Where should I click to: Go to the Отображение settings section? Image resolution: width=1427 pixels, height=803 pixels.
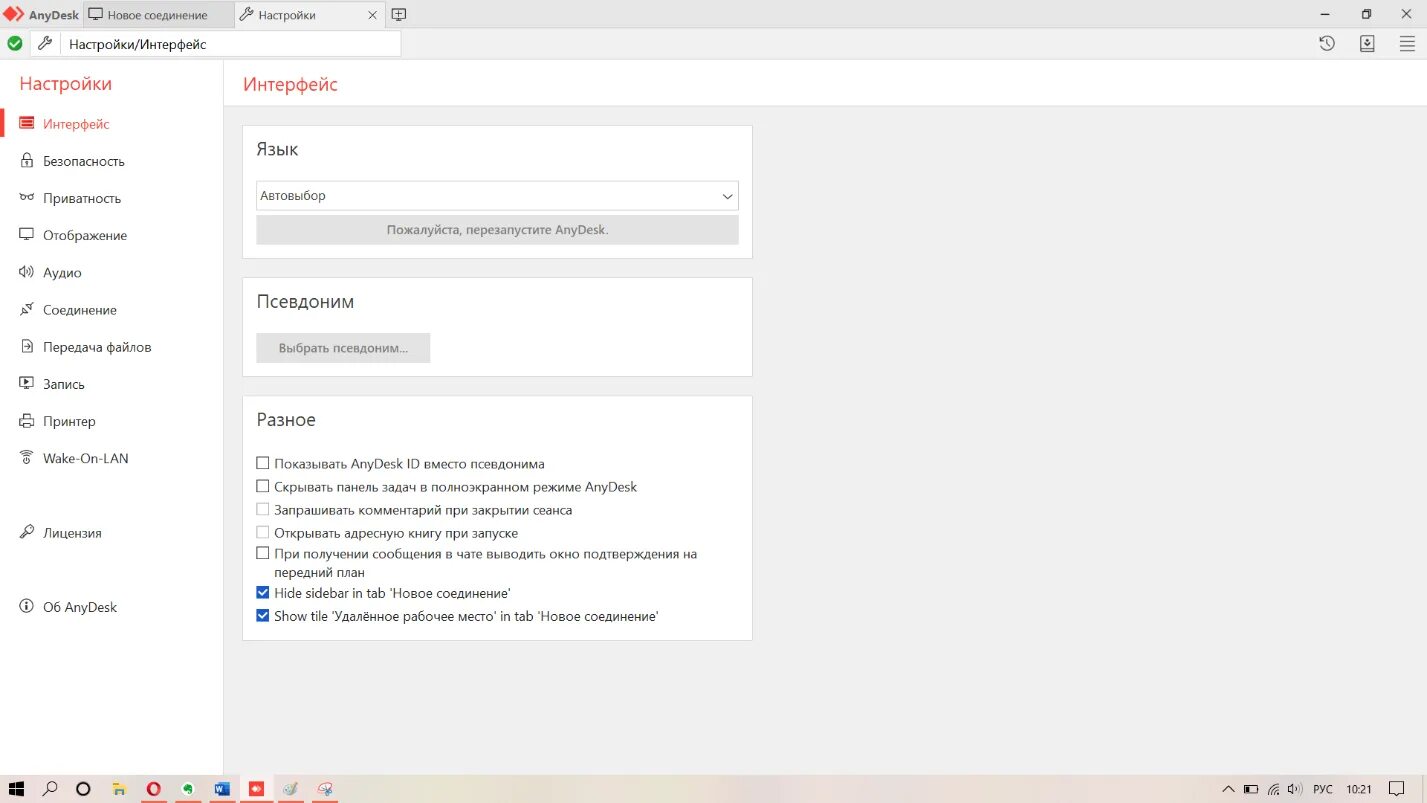coord(85,235)
